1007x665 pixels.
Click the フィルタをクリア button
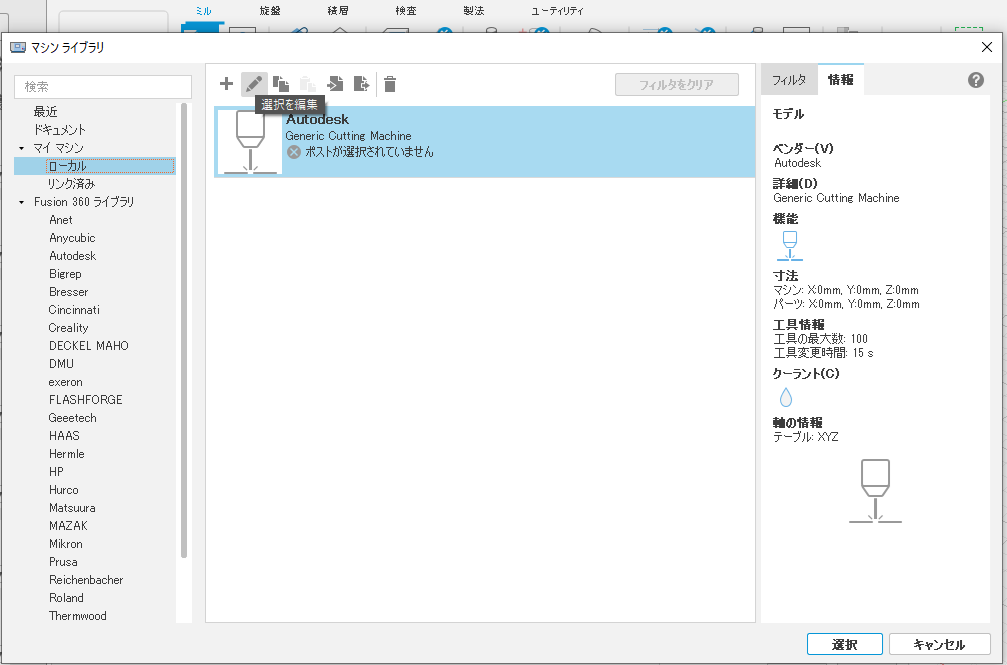click(x=676, y=84)
